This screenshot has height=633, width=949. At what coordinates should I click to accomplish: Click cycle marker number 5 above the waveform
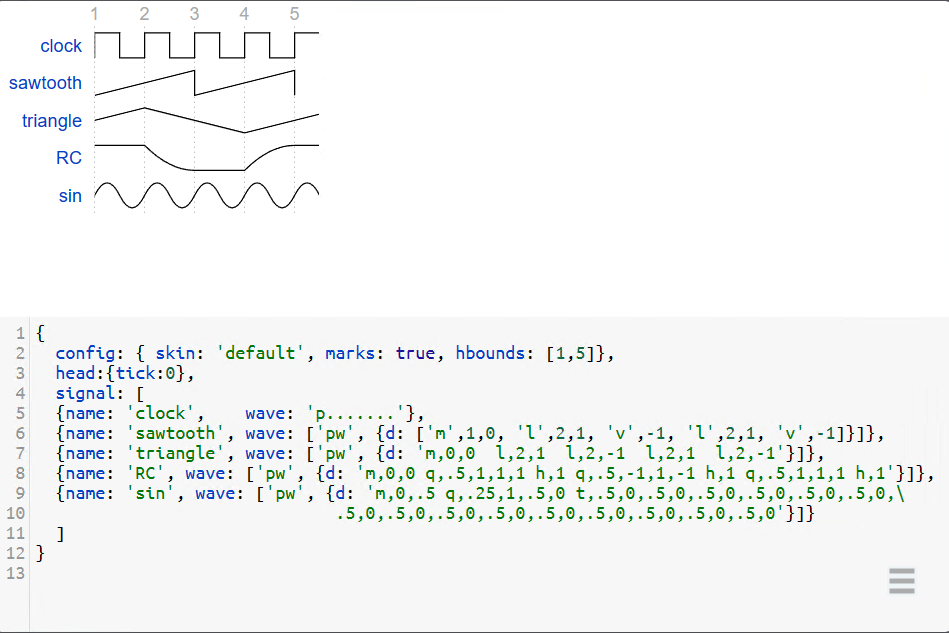tap(293, 14)
